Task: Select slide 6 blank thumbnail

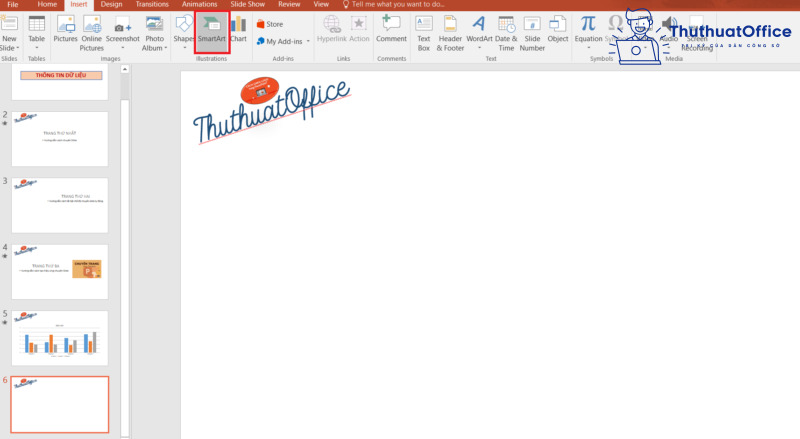Action: click(60, 404)
